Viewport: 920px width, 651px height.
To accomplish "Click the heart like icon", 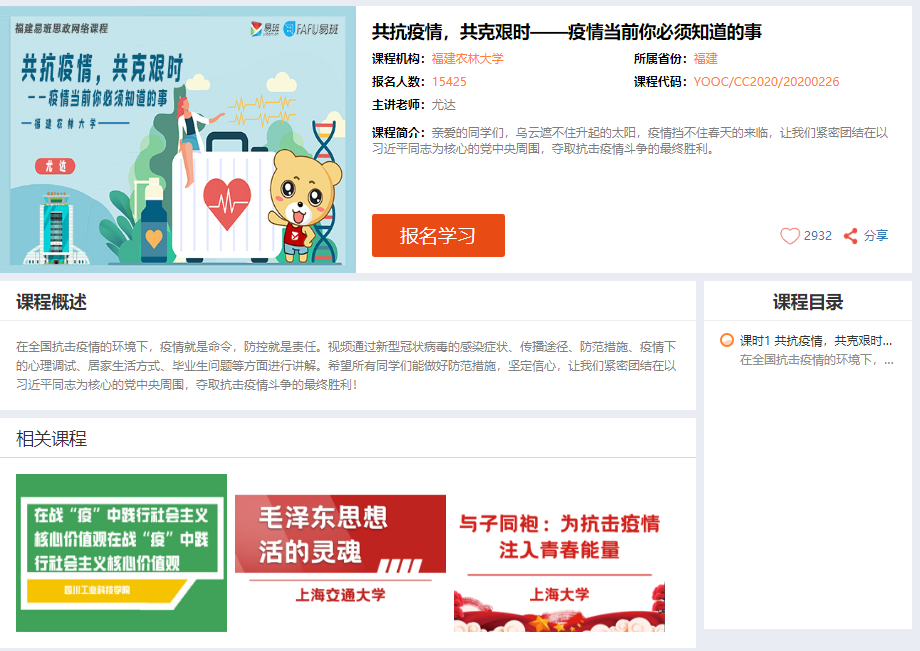I will [790, 236].
